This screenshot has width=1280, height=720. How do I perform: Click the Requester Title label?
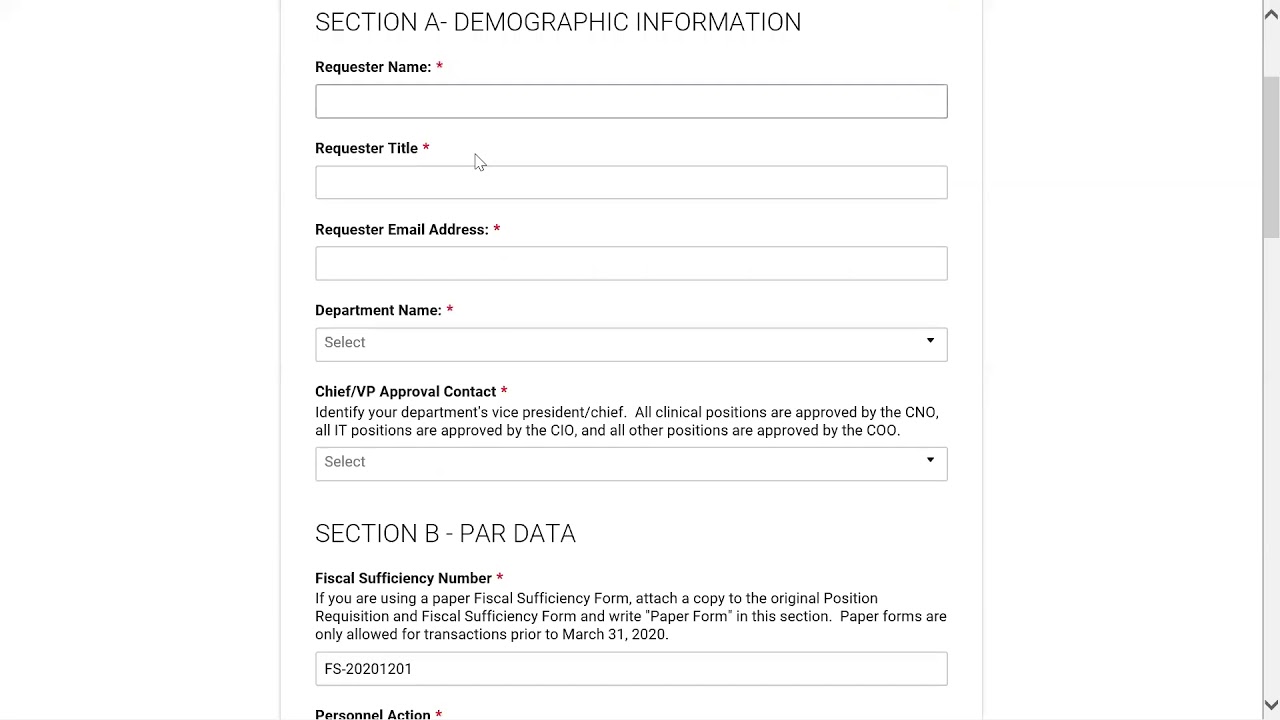click(366, 148)
